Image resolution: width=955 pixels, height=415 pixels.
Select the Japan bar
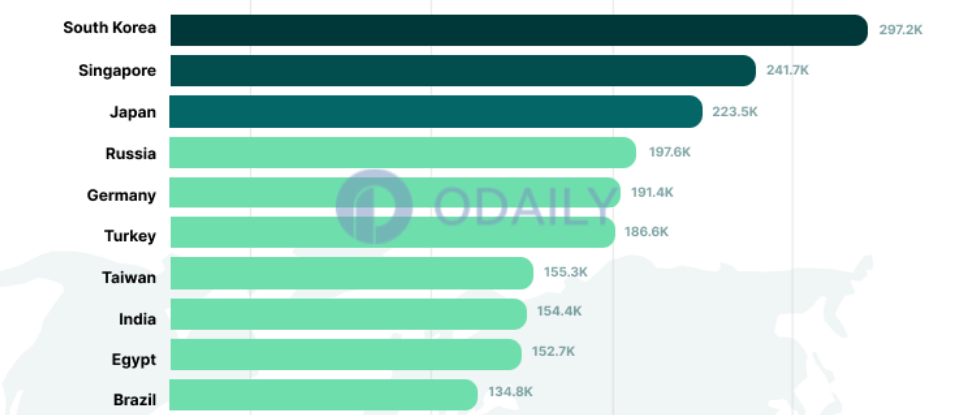[x=436, y=112]
